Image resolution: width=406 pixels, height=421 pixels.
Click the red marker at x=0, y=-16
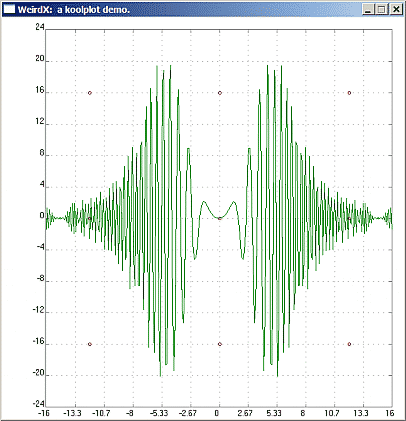[219, 344]
